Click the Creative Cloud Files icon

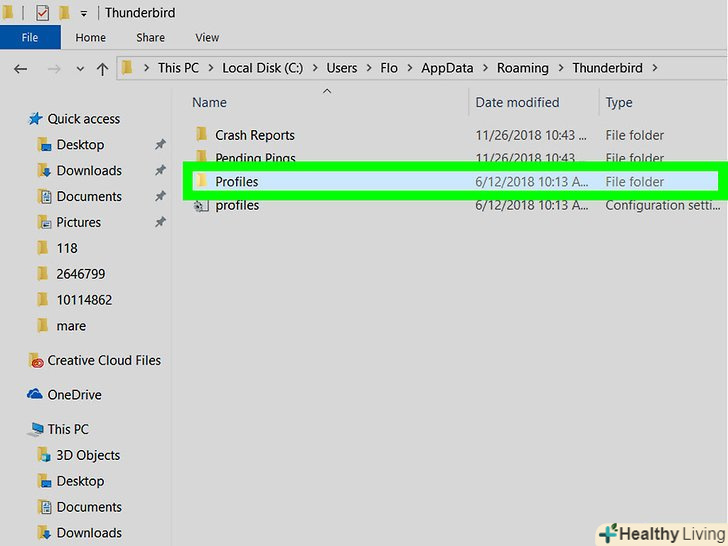[x=36, y=361]
